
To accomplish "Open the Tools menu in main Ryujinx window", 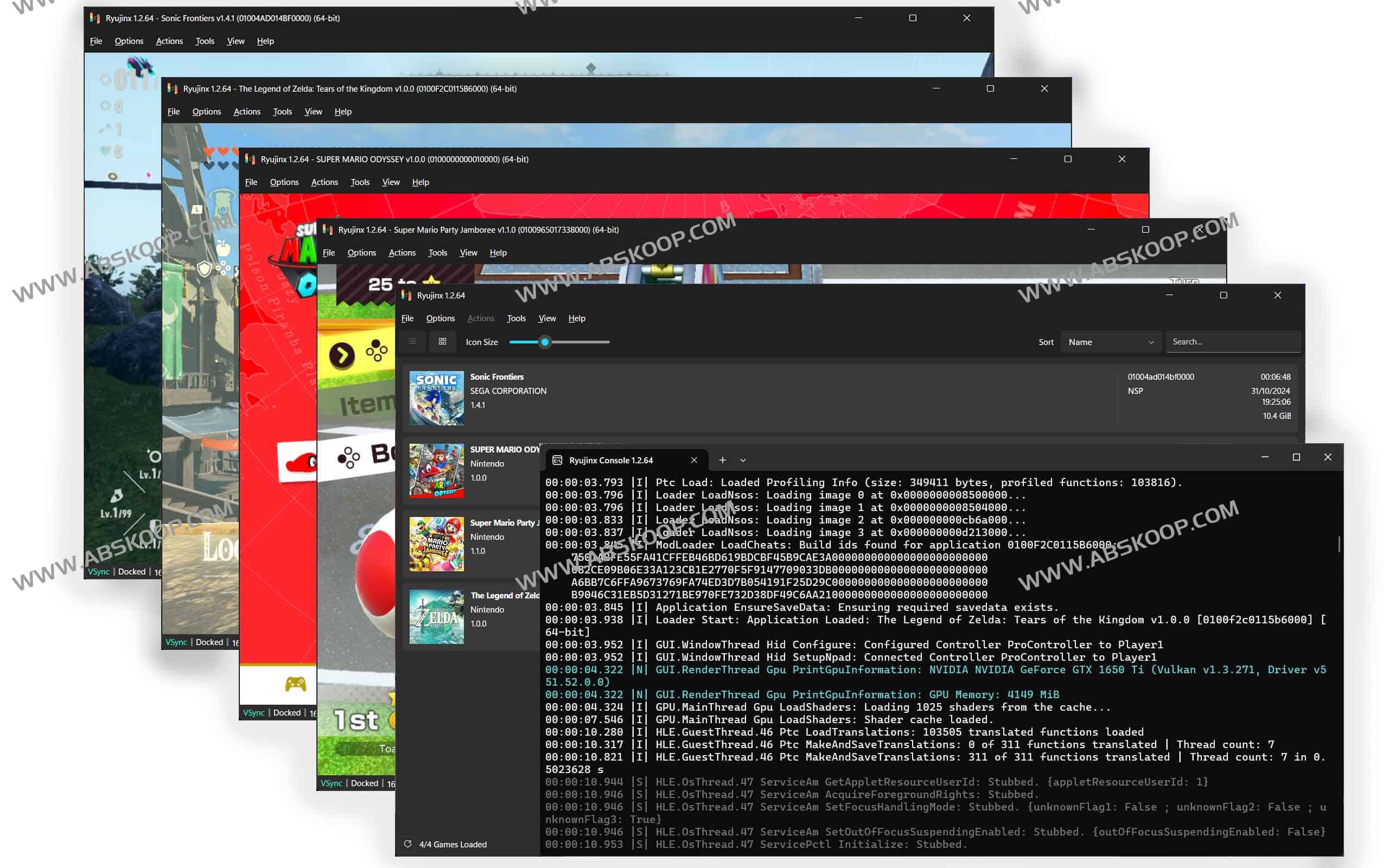I will point(516,318).
